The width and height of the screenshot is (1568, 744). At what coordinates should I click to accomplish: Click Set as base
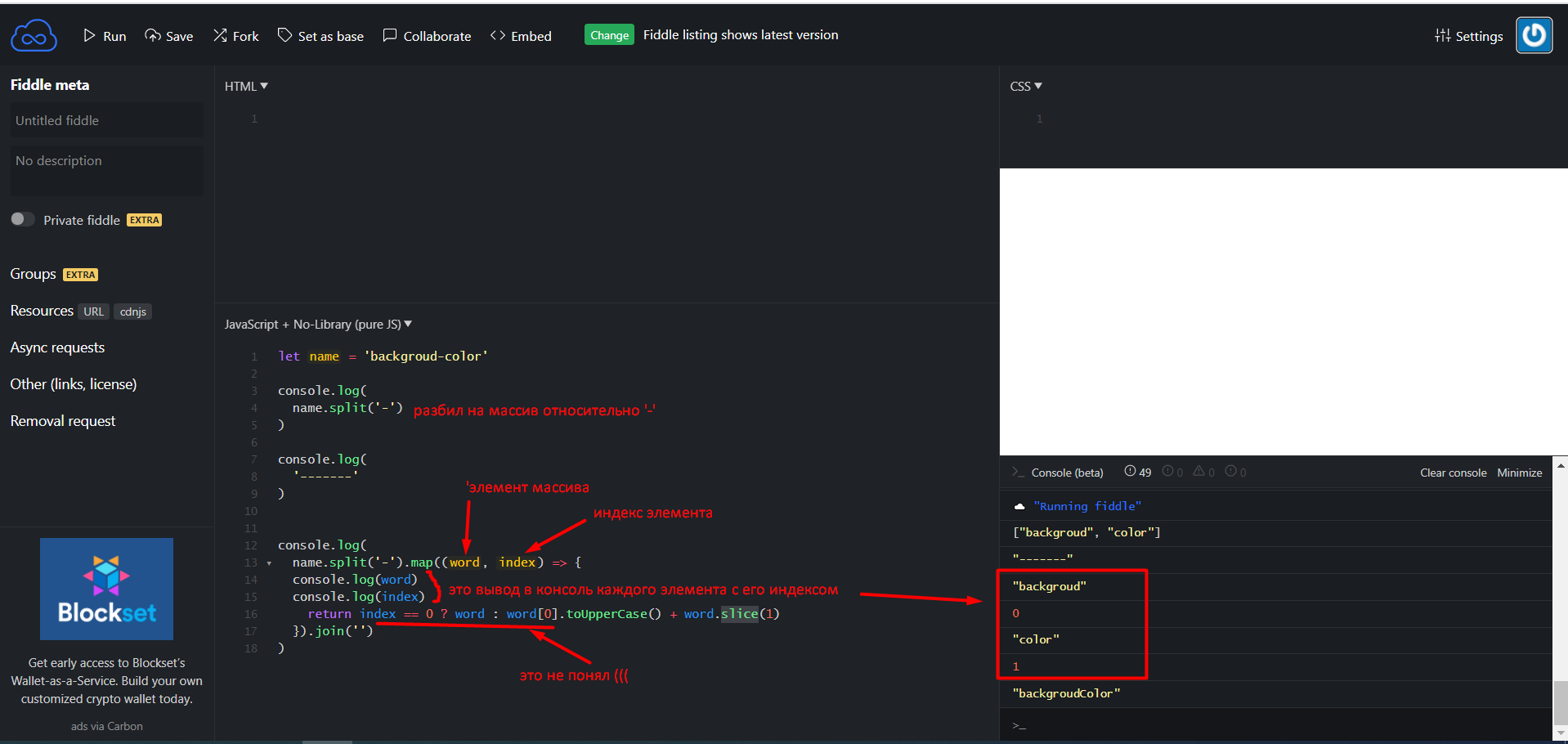[320, 36]
